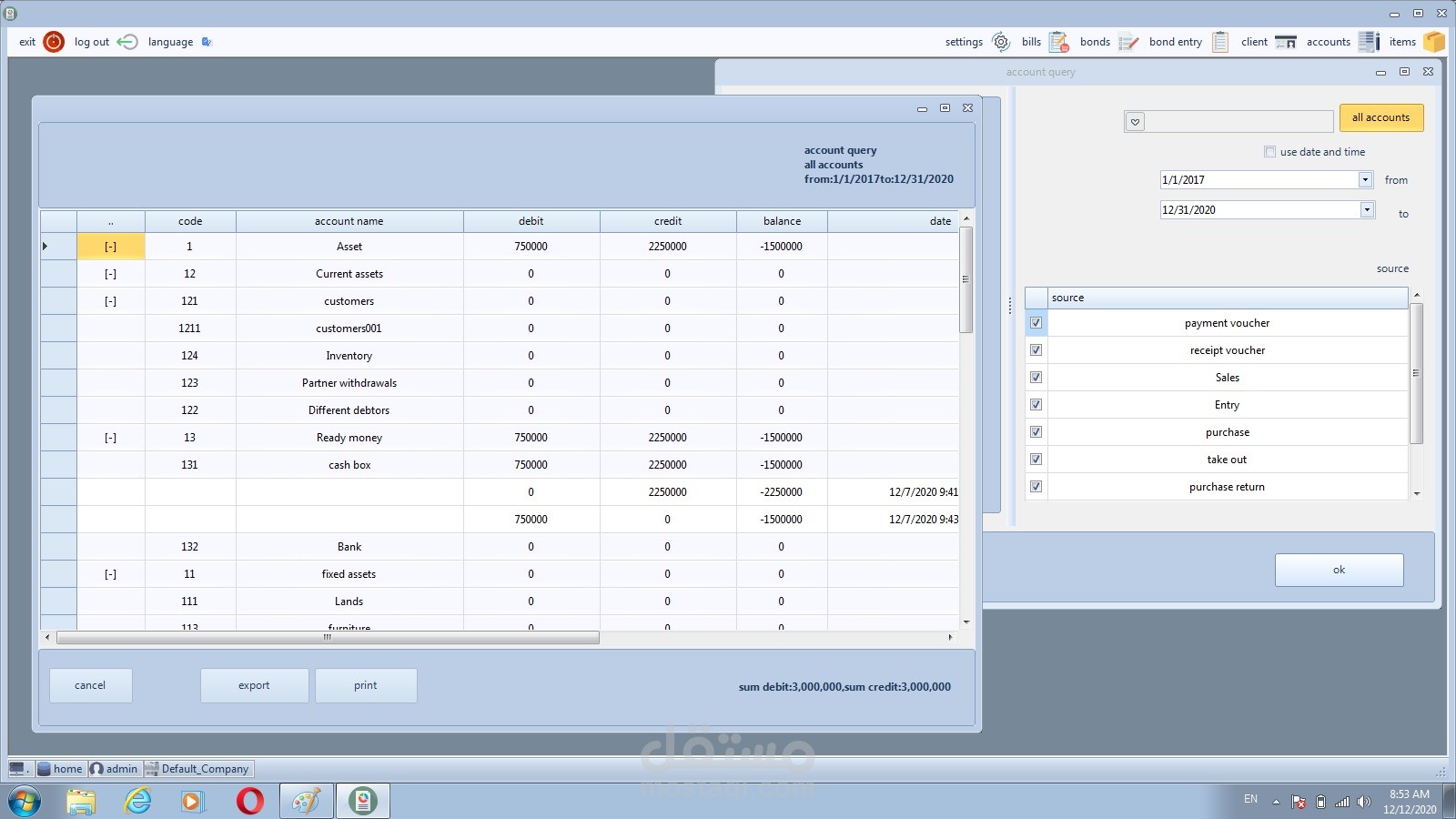Image resolution: width=1456 pixels, height=819 pixels.
Task: Enable use date and time checkbox
Action: pos(1269,152)
